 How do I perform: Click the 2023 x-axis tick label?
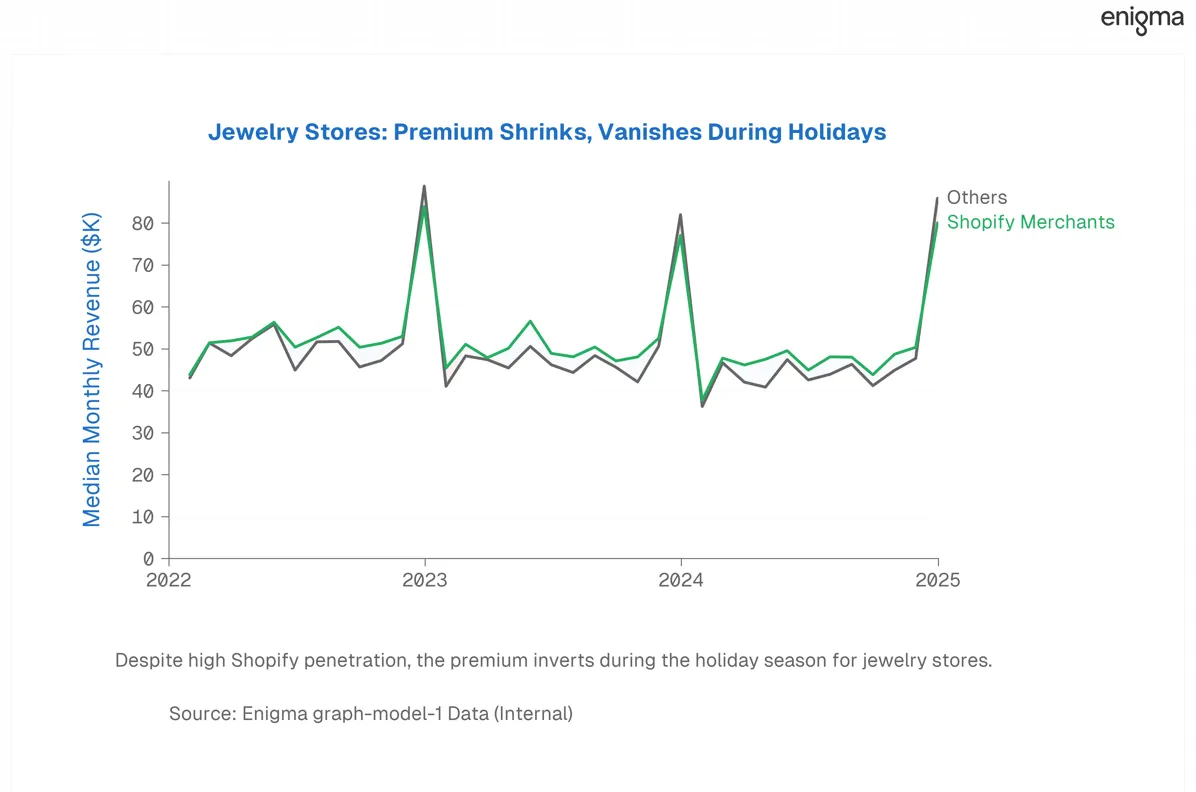(x=425, y=580)
